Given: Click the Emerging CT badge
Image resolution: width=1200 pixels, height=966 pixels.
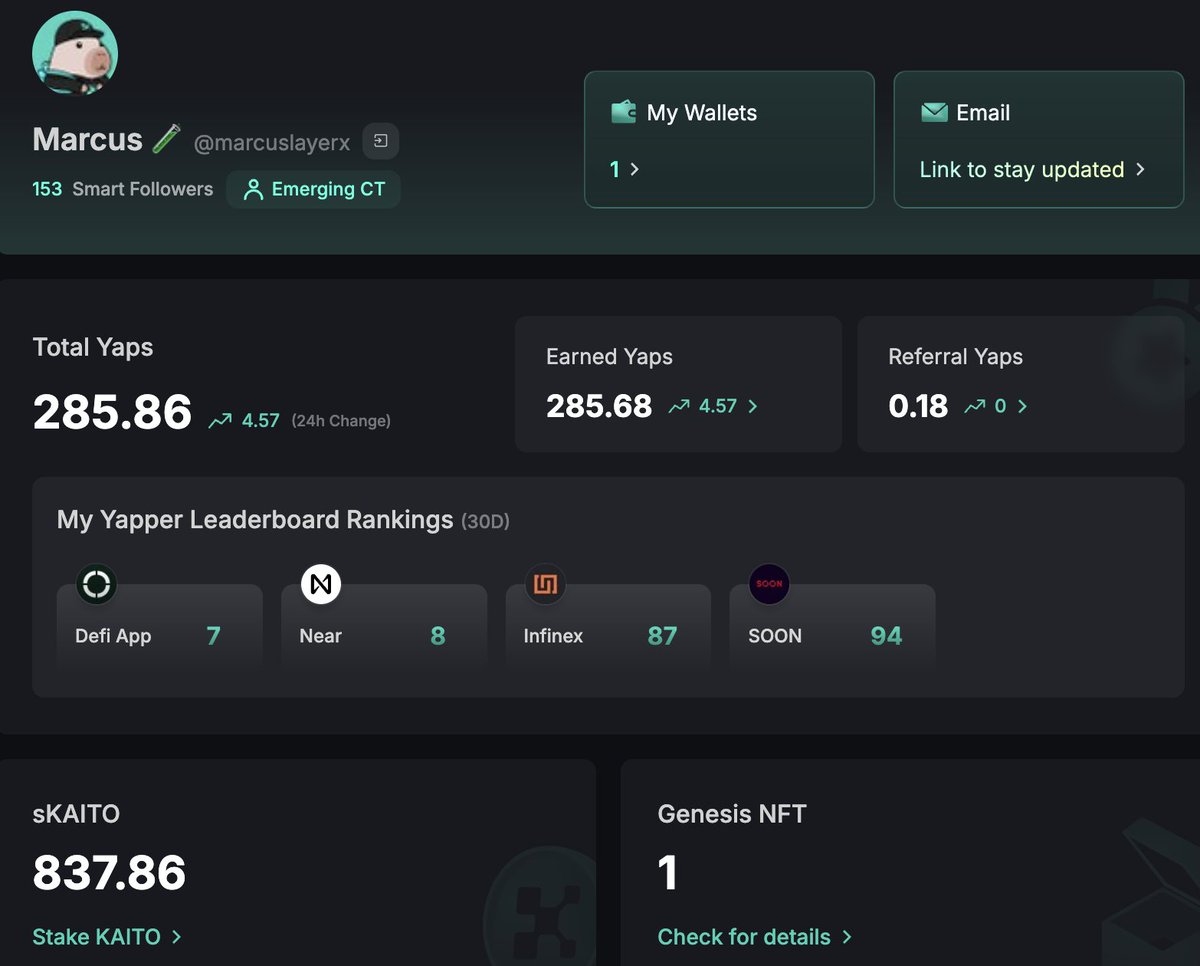Looking at the screenshot, I should tap(314, 189).
